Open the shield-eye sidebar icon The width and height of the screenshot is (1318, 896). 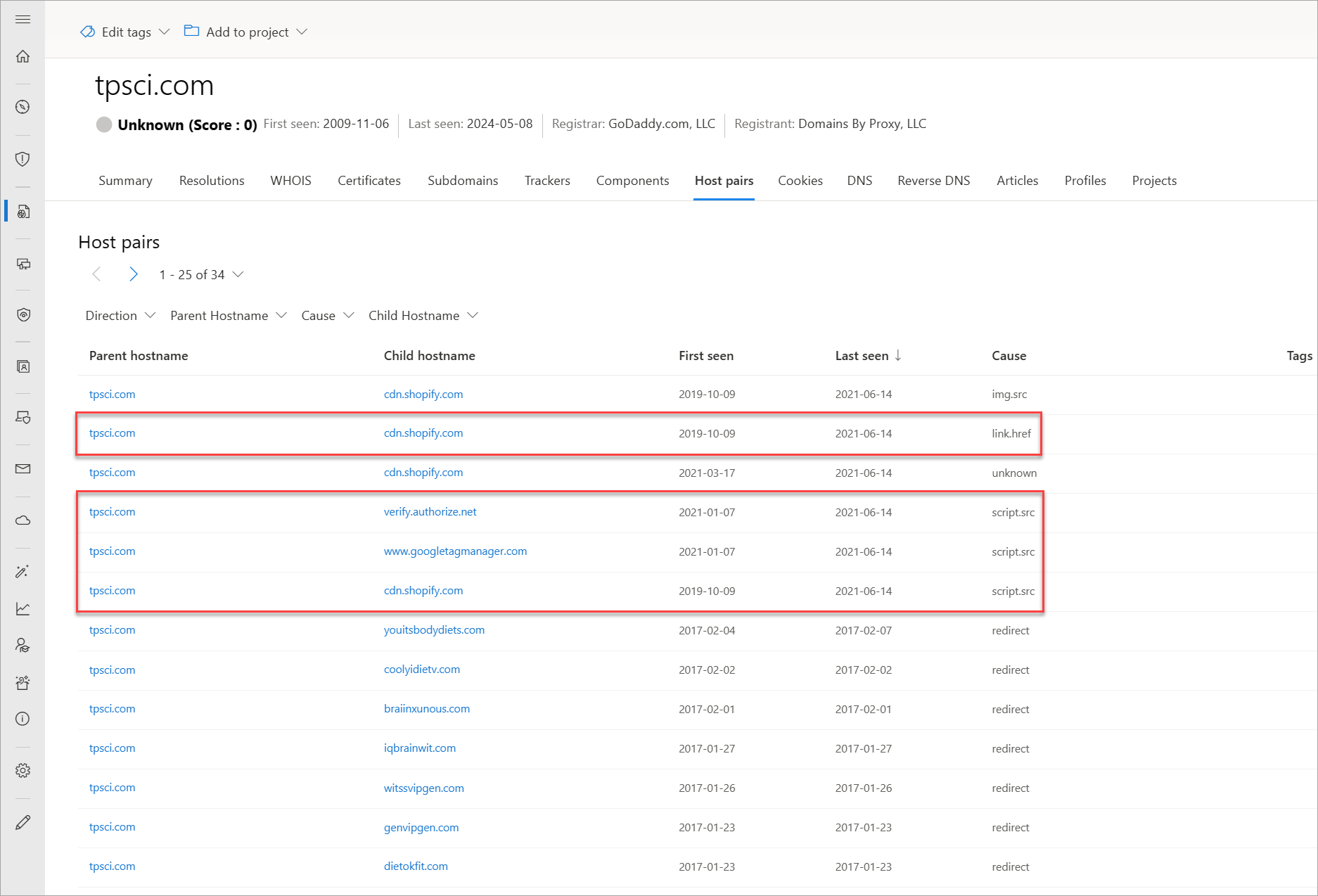(x=23, y=314)
